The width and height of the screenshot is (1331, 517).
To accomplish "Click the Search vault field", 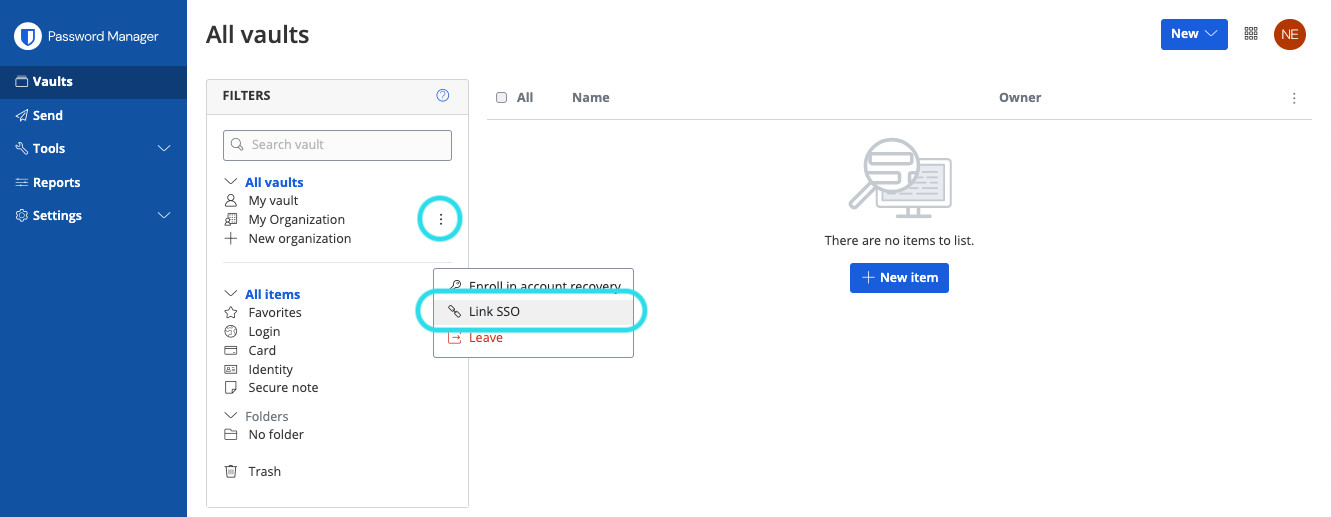I will [x=337, y=145].
